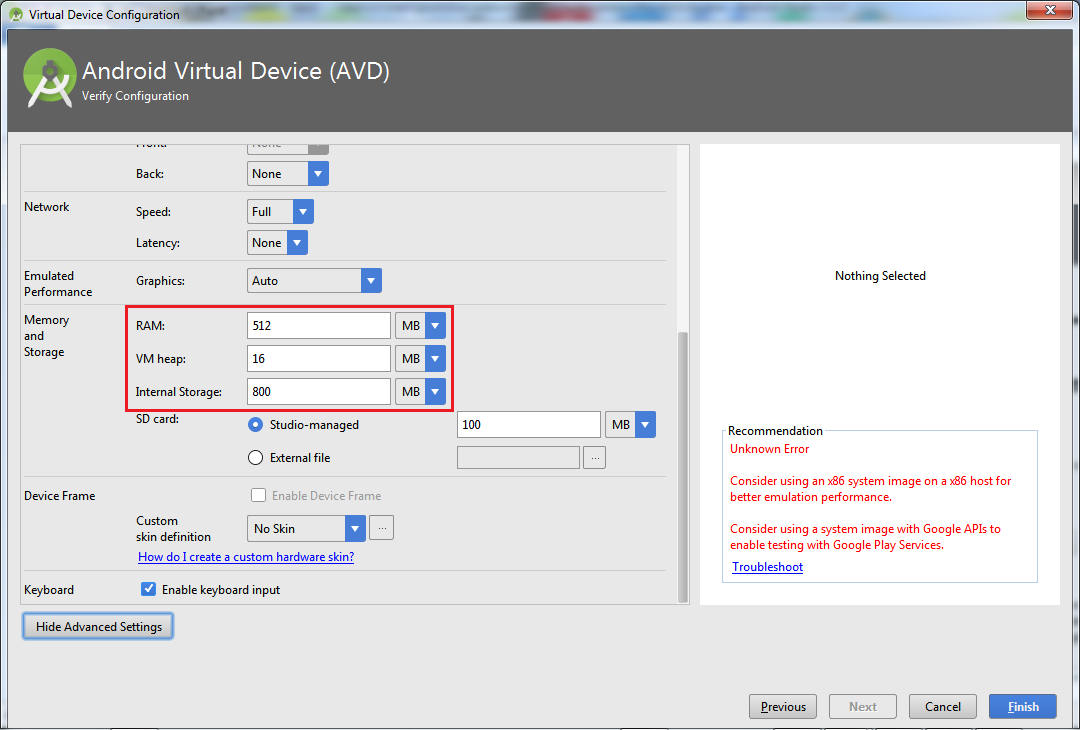Open the Network Latency dropdown

(x=277, y=242)
